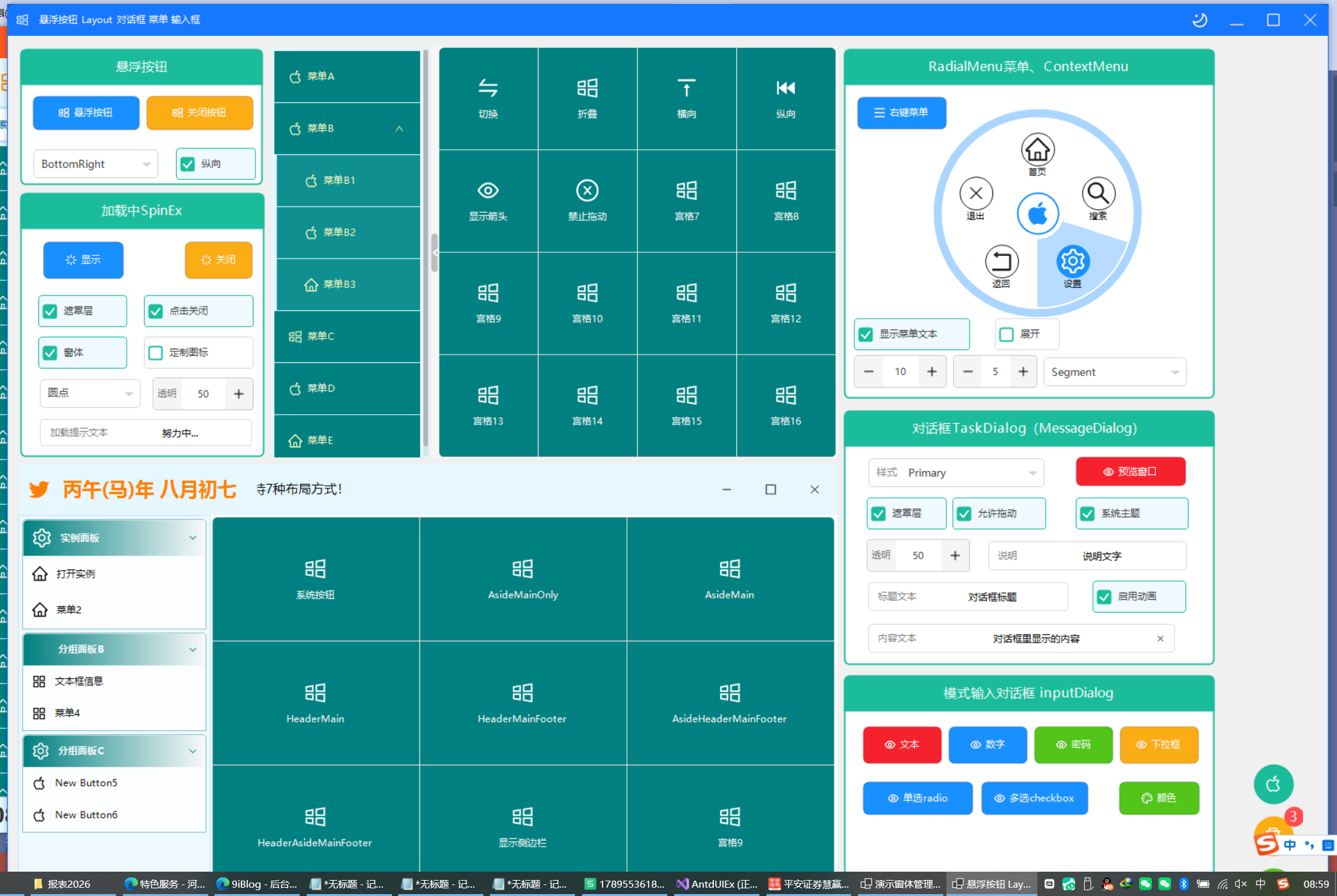Check the 展开 checkbox
Viewport: 1337px width, 896px height.
(x=1007, y=334)
